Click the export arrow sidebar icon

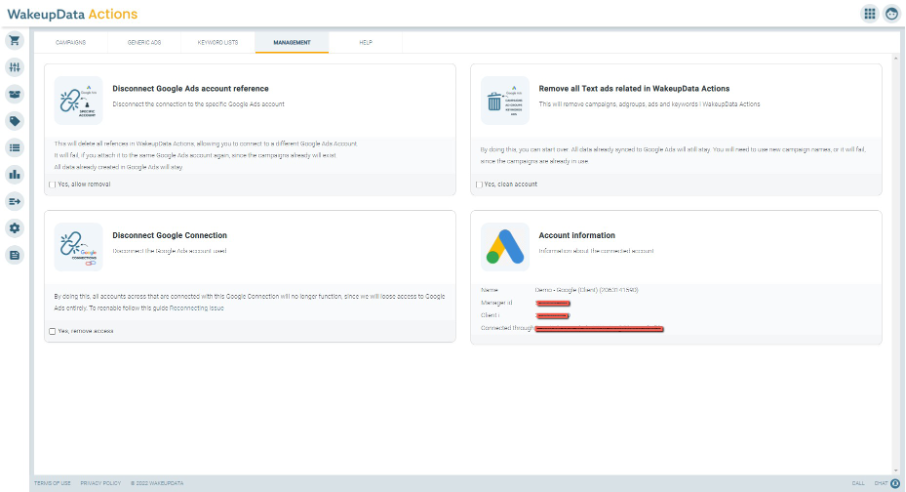[x=14, y=201]
